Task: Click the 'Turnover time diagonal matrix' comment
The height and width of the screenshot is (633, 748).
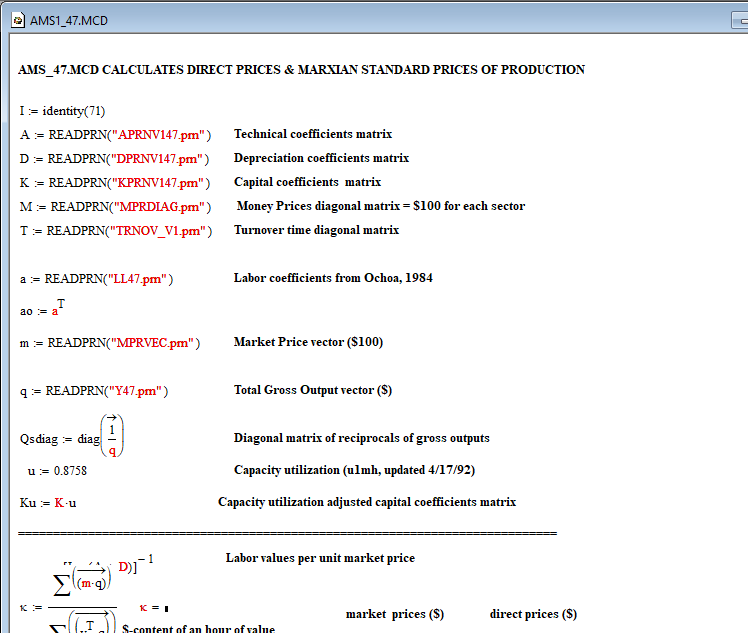Action: (x=317, y=230)
